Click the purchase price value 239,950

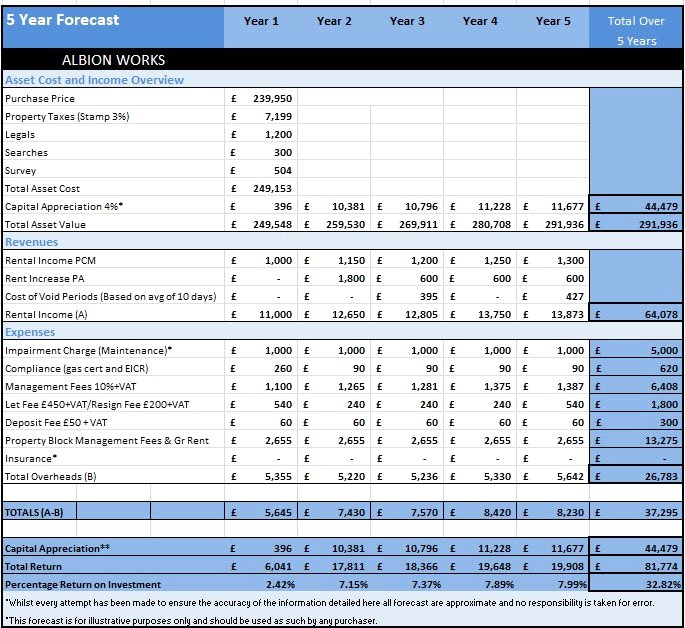pyautogui.click(x=272, y=99)
